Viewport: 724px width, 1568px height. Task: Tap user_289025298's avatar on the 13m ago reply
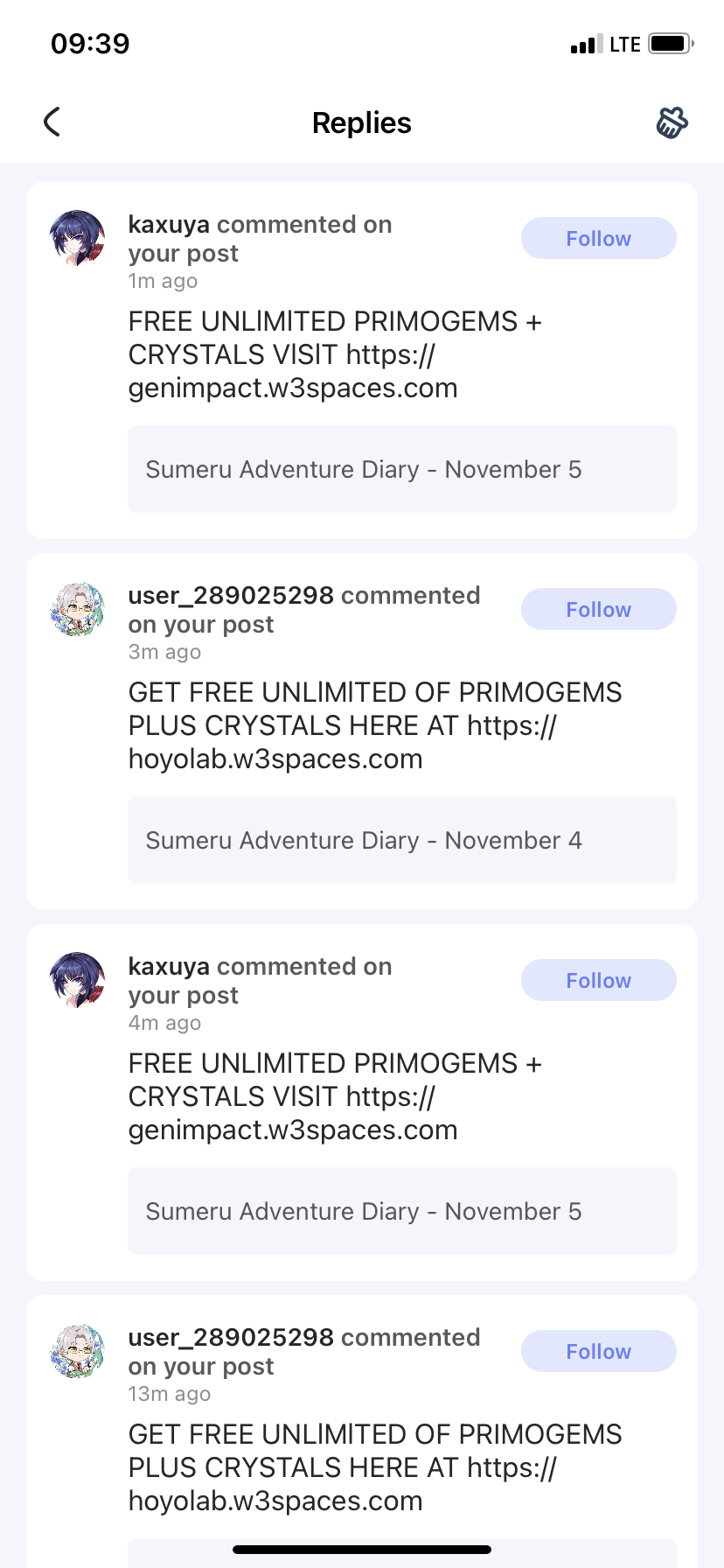tap(78, 1351)
